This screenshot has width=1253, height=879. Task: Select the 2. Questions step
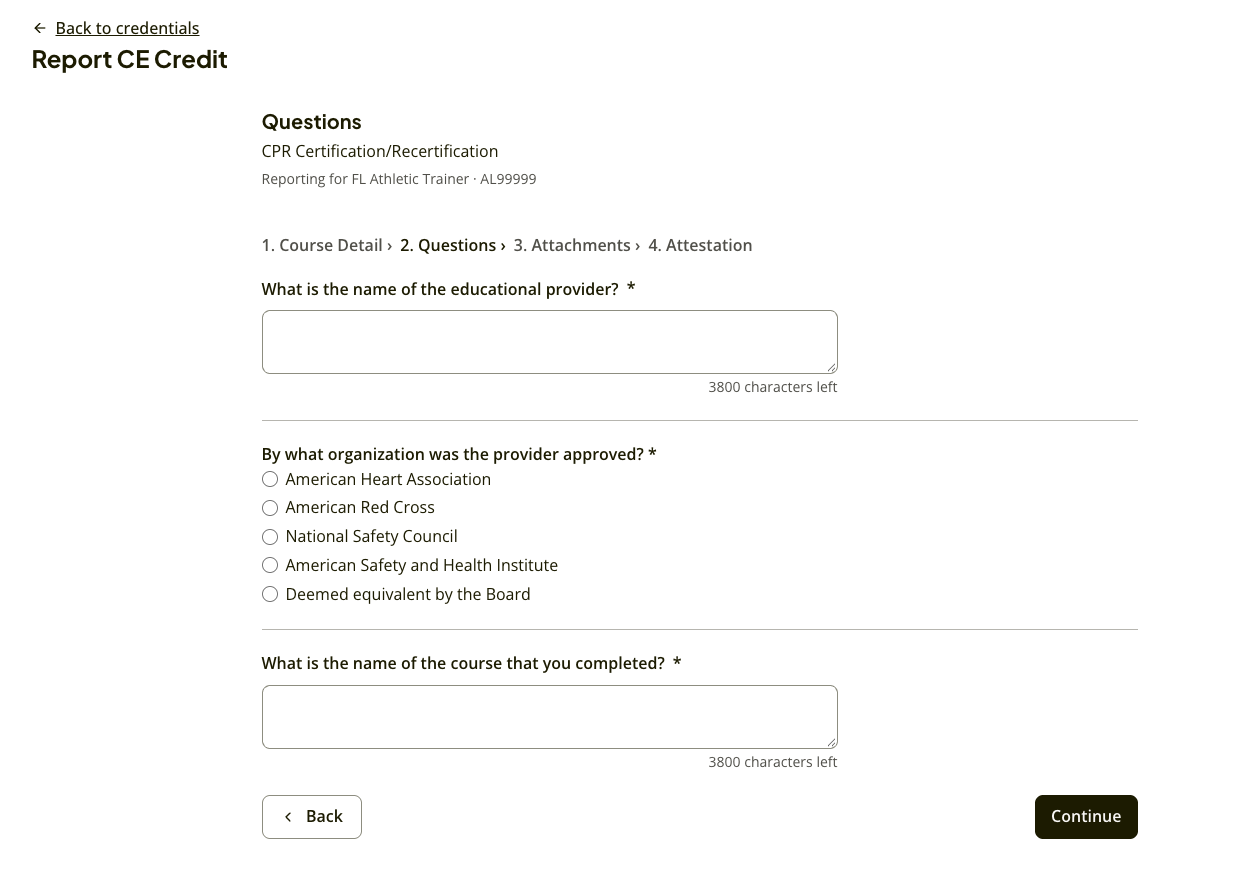pyautogui.click(x=448, y=245)
